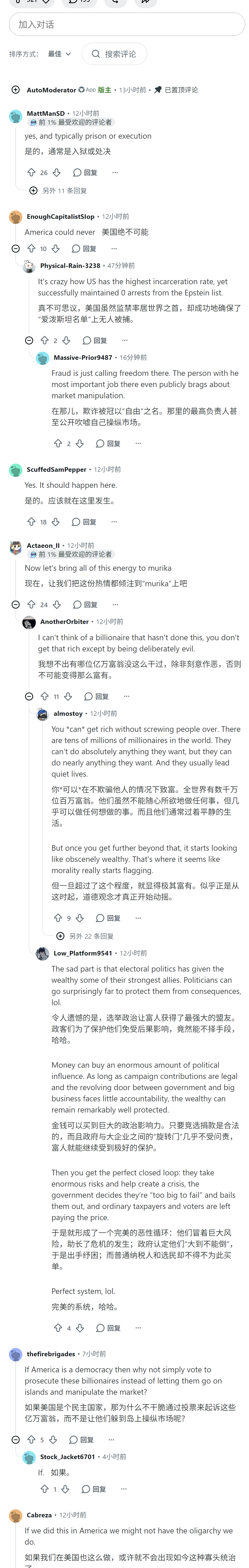Screen dimensions: 249x1568
Task: Downvote EnoughCapitalistSlop's comment
Action: point(55,248)
